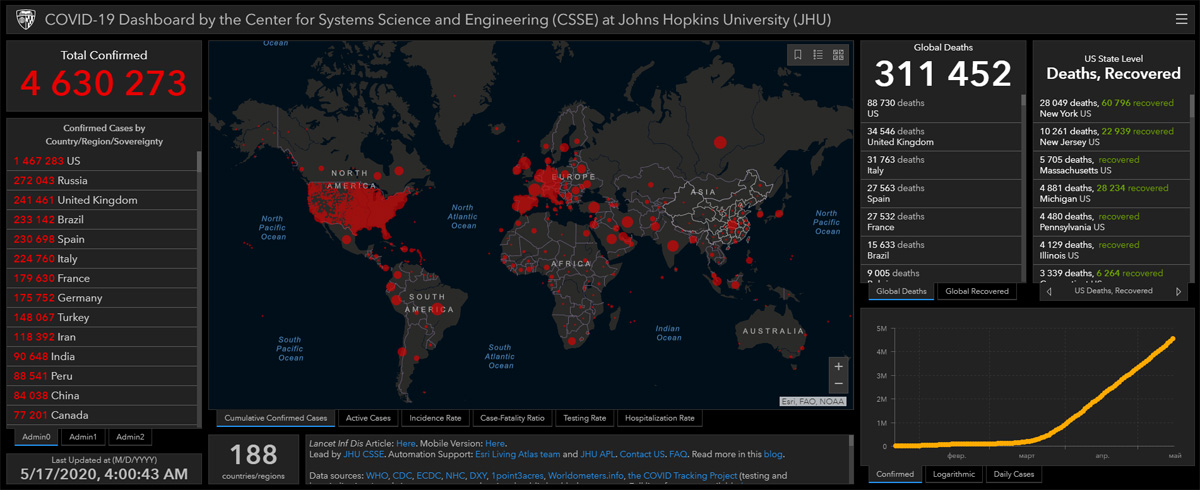This screenshot has width=1200, height=490.
Task: Select '27 532 deaths France' row
Action: click(x=942, y=222)
